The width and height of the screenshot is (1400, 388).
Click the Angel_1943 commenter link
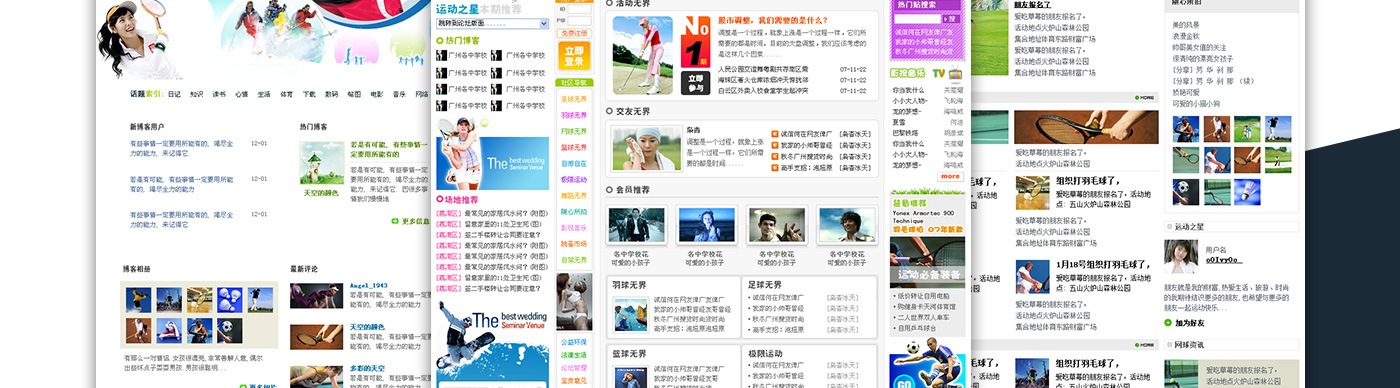click(368, 286)
